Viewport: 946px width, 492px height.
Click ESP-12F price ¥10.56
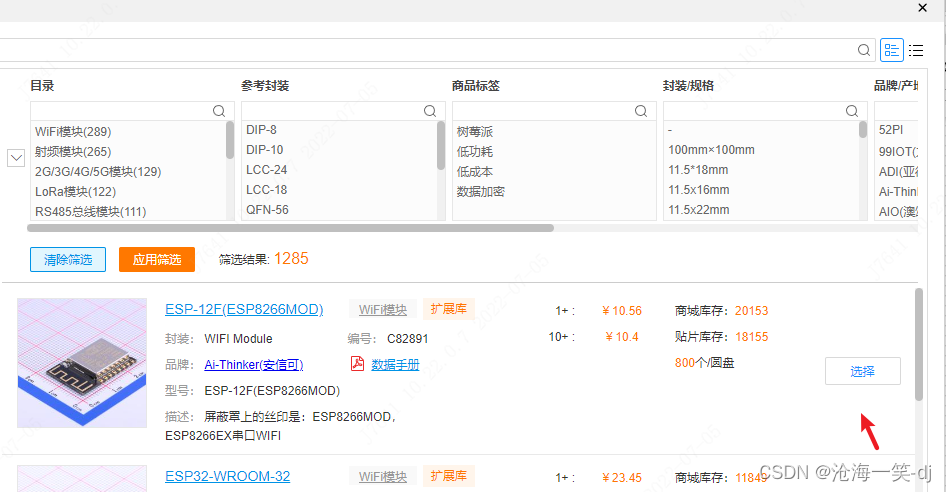tap(622, 311)
